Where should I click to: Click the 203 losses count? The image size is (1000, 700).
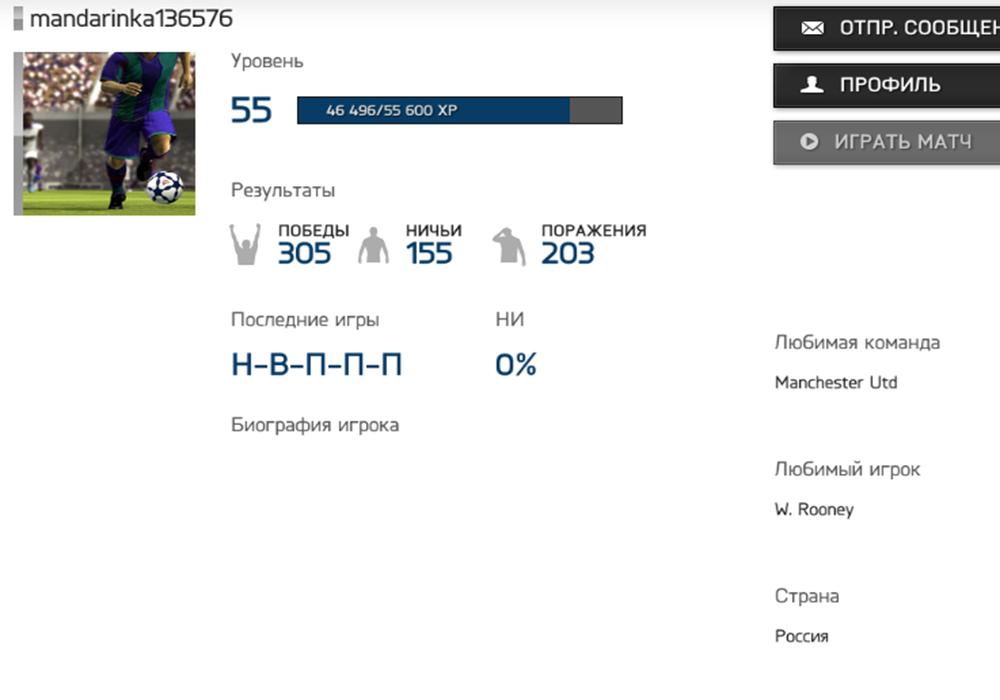point(568,254)
